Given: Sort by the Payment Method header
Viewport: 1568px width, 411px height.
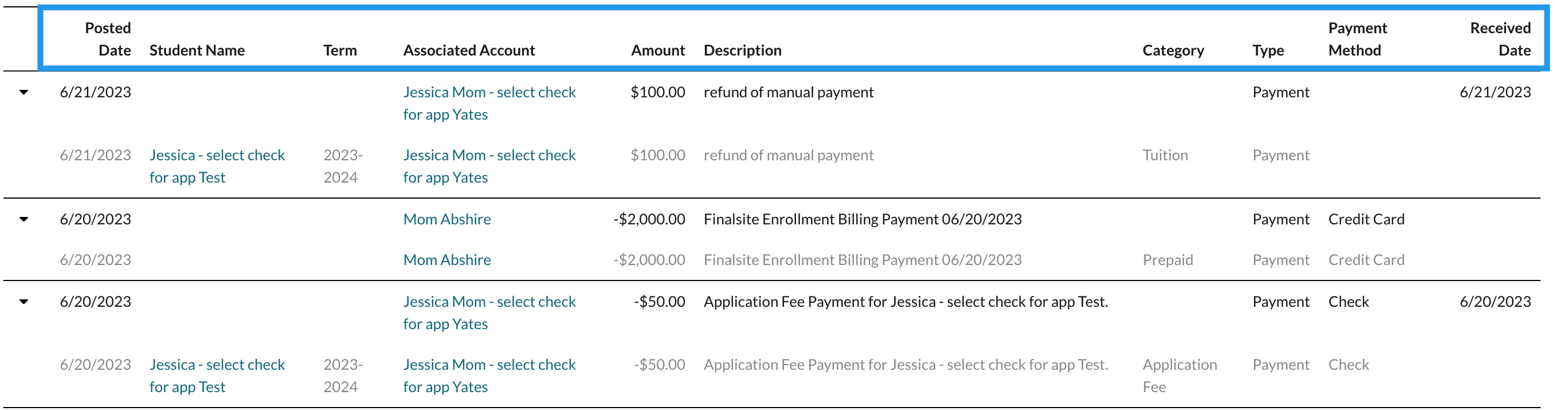Looking at the screenshot, I should pos(1357,39).
